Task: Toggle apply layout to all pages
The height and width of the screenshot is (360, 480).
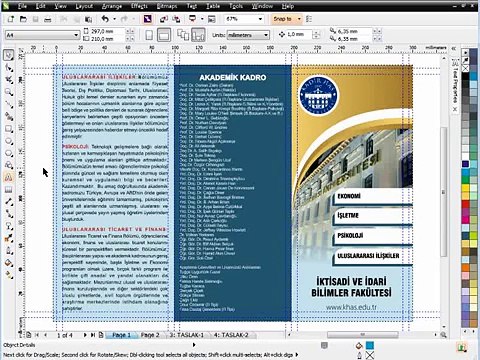Action: [x=183, y=35]
